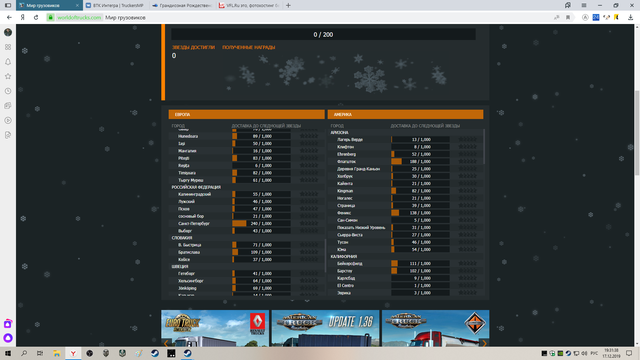The height and width of the screenshot is (360, 640).
Task: Click the ПОЛУЧЕННЫЕ НАГРАДЫ link
Action: (249, 47)
